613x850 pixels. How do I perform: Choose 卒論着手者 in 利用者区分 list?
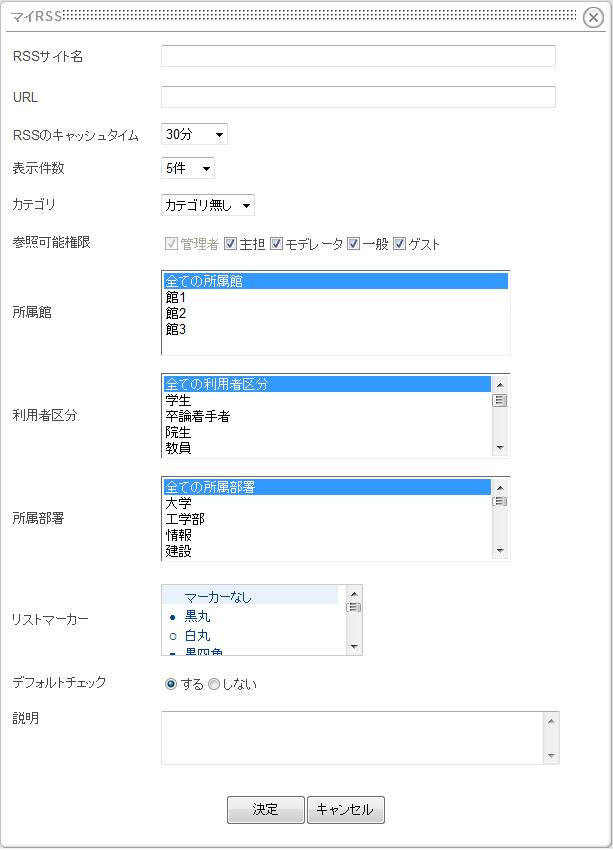tap(327, 416)
